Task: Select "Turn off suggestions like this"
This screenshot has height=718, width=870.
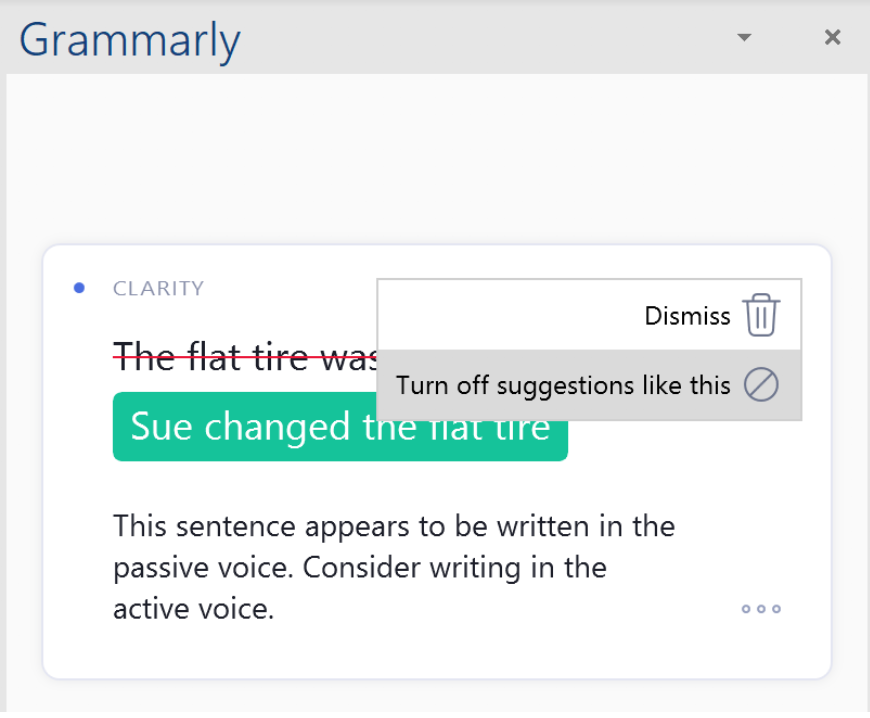Action: click(563, 385)
